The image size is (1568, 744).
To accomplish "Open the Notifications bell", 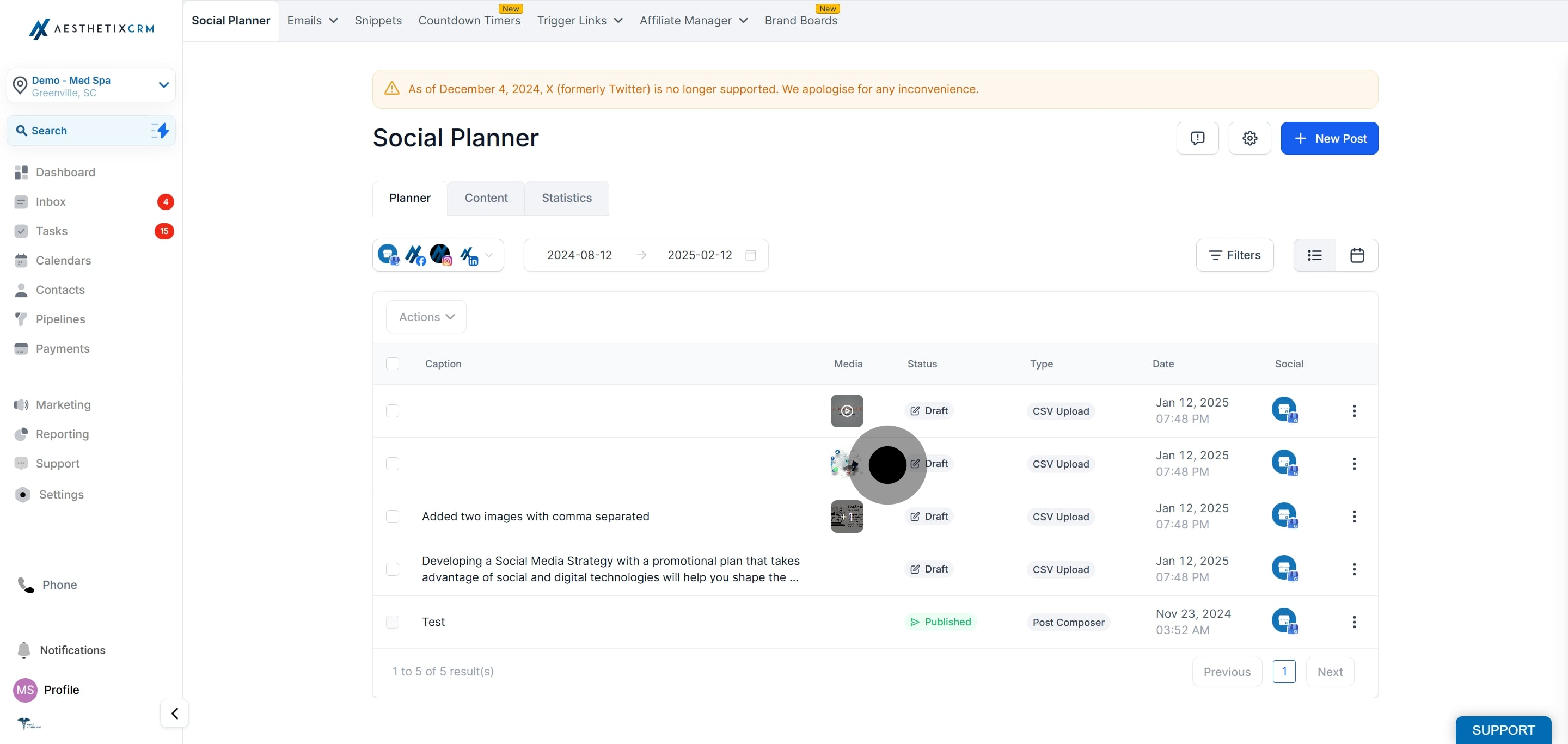I will pyautogui.click(x=24, y=650).
